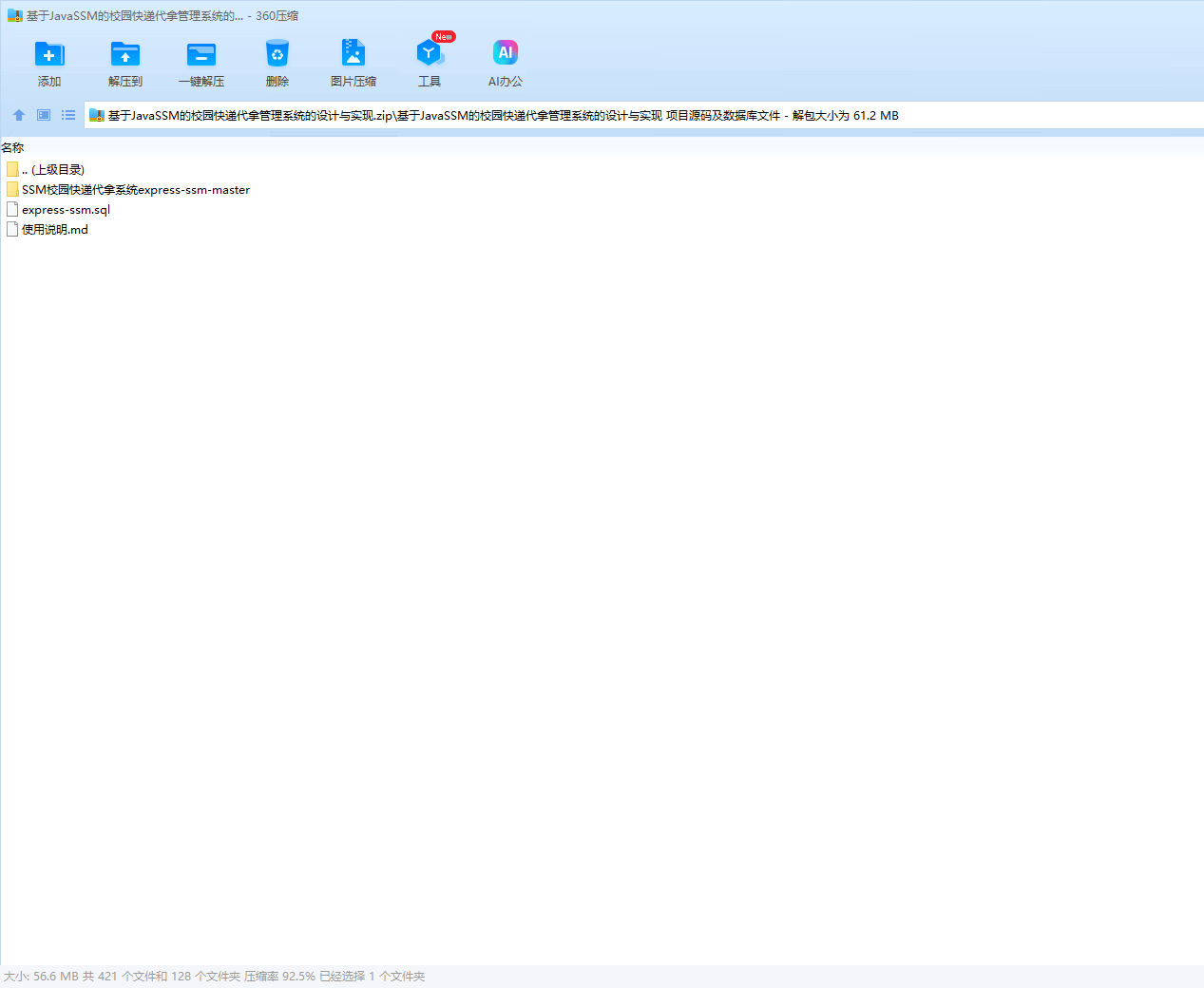This screenshot has width=1204, height=988.
Task: Open the 图片压缩 (image compress) tool
Action: (x=354, y=54)
